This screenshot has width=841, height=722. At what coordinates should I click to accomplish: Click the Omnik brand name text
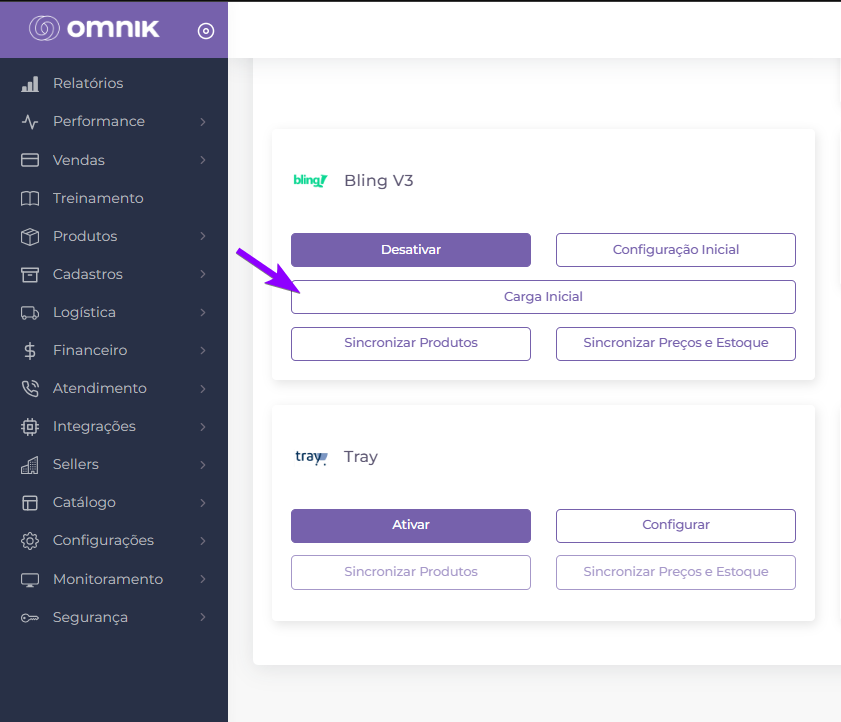[x=113, y=29]
